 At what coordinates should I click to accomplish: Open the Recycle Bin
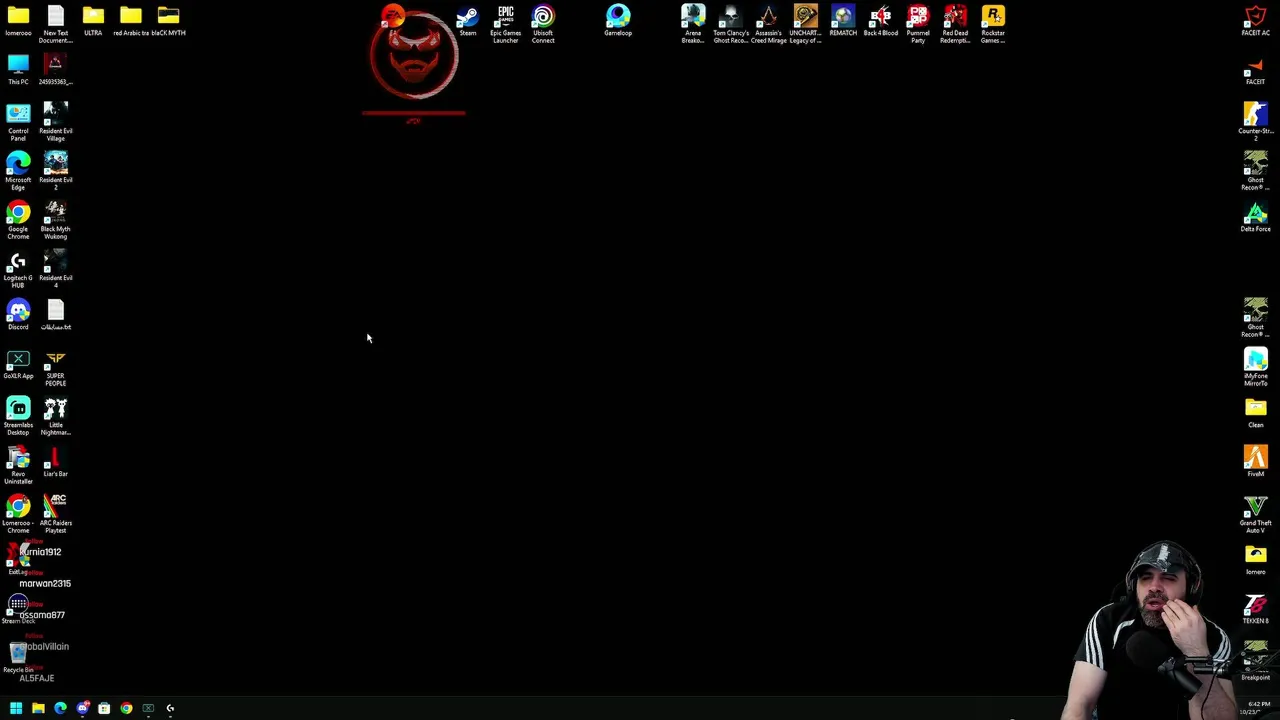(18, 658)
